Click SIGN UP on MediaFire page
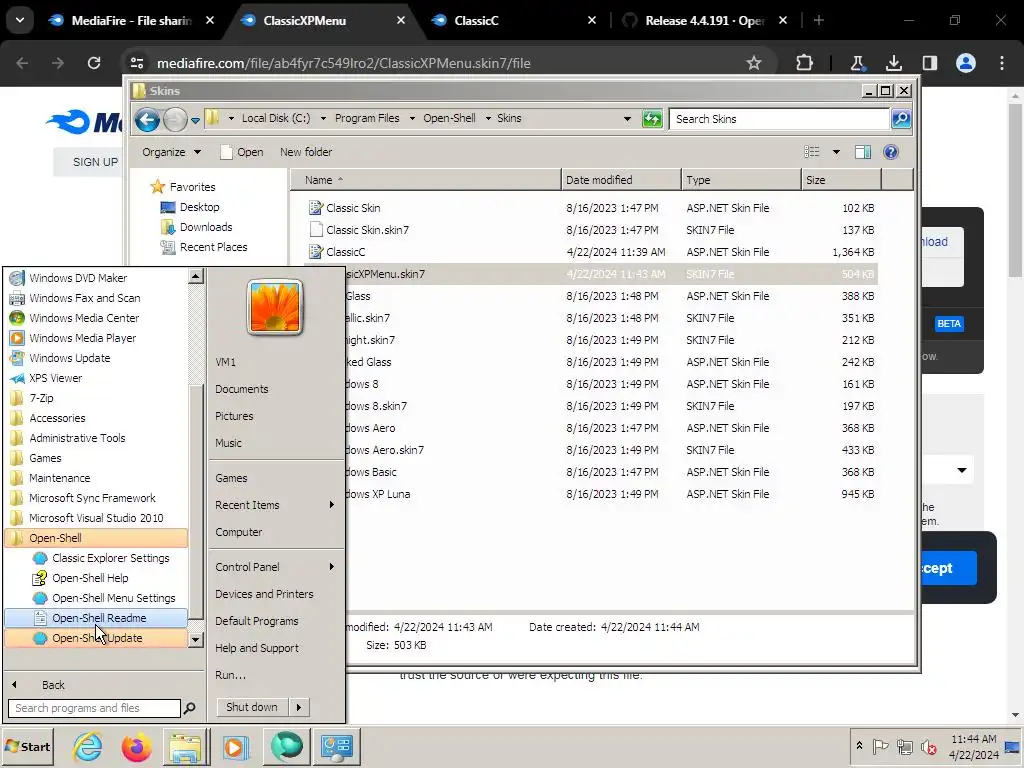1024x768 pixels. point(95,162)
